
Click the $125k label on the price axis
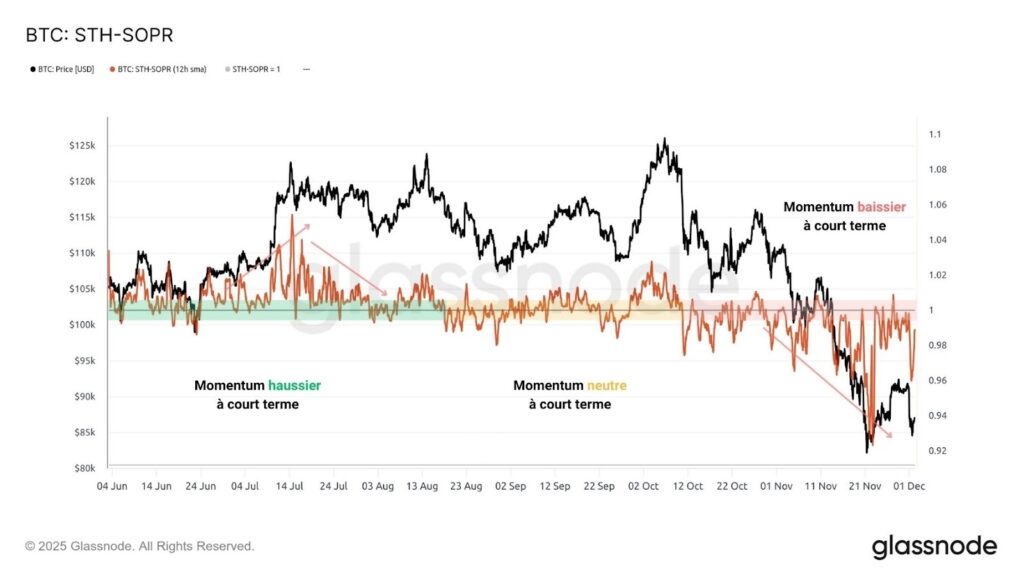[x=82, y=146]
